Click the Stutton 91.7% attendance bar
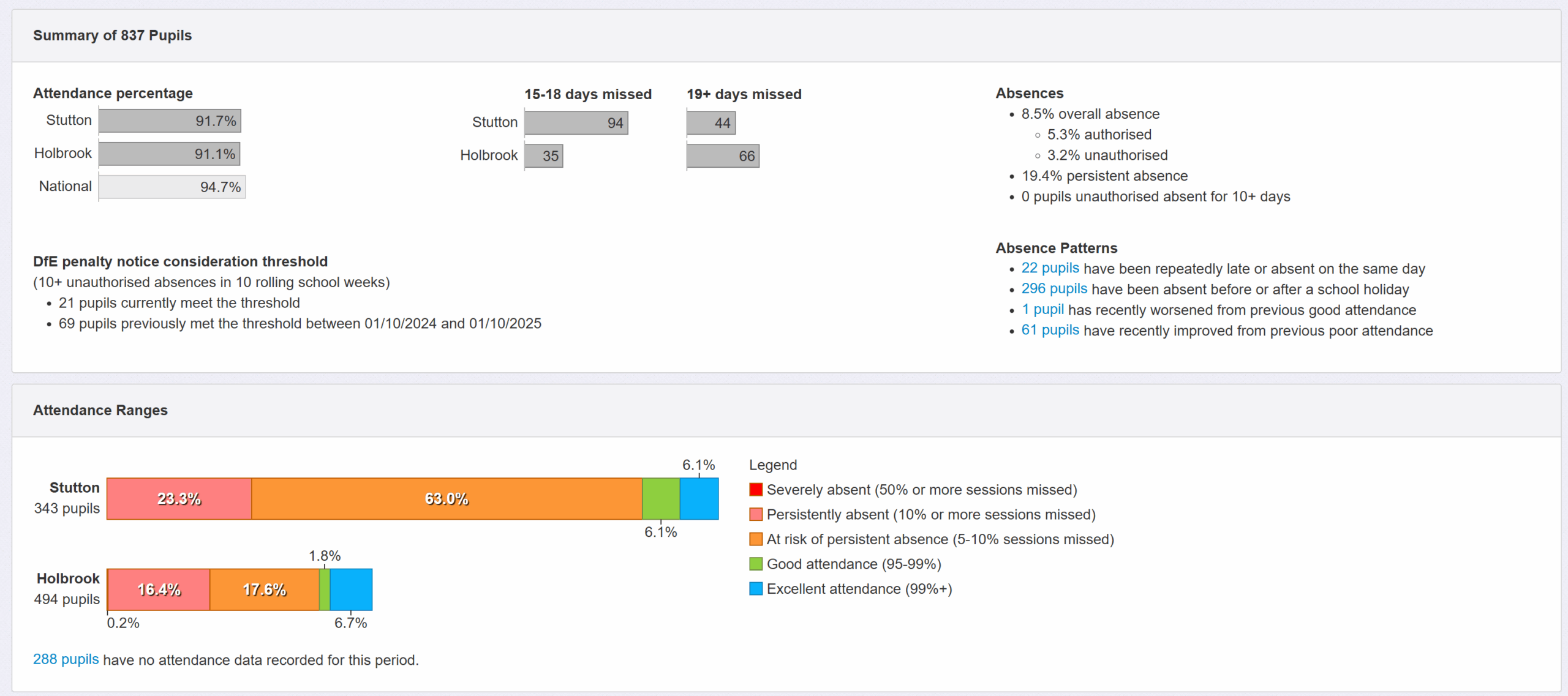 pos(170,121)
